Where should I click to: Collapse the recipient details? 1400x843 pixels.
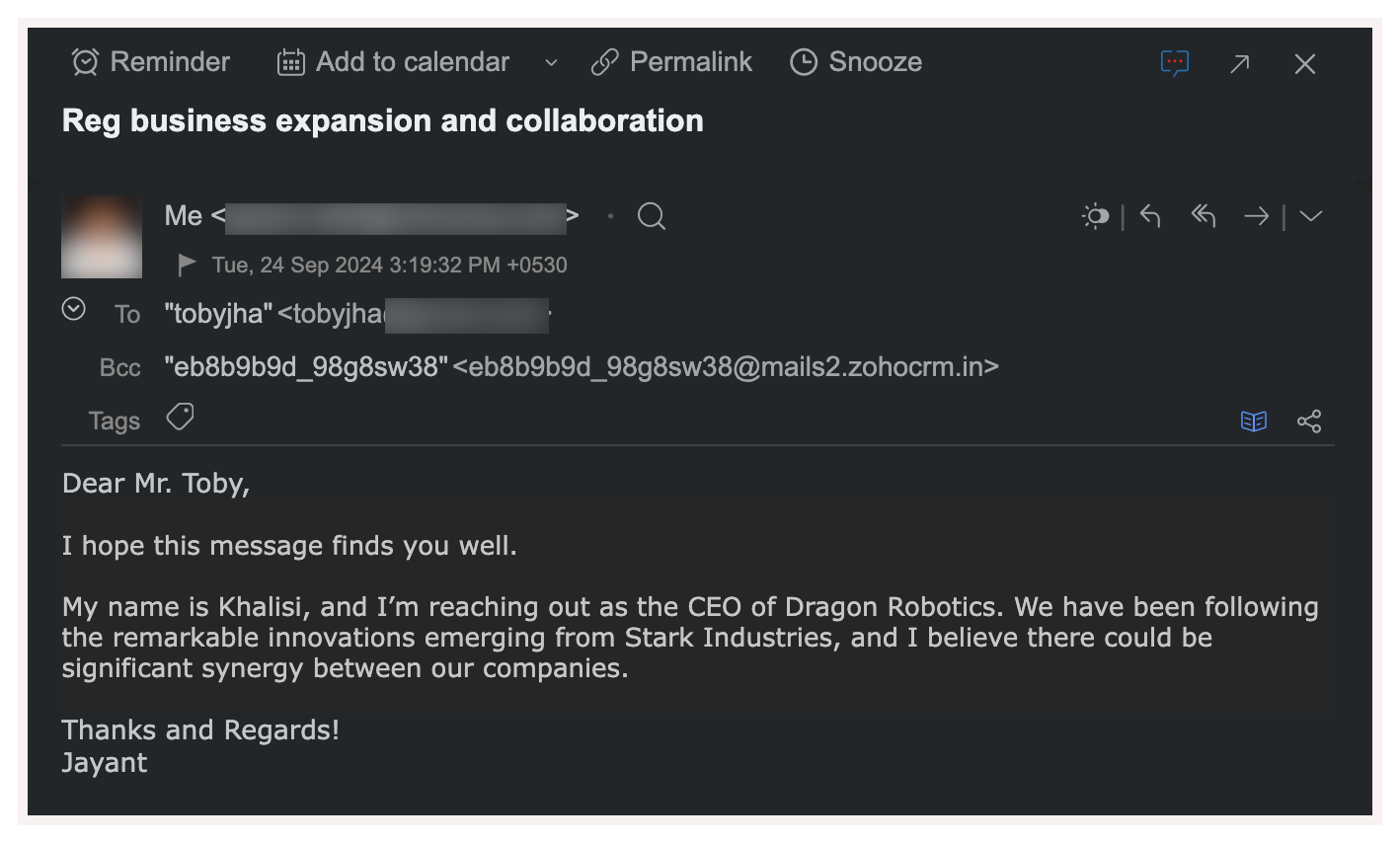click(x=74, y=309)
